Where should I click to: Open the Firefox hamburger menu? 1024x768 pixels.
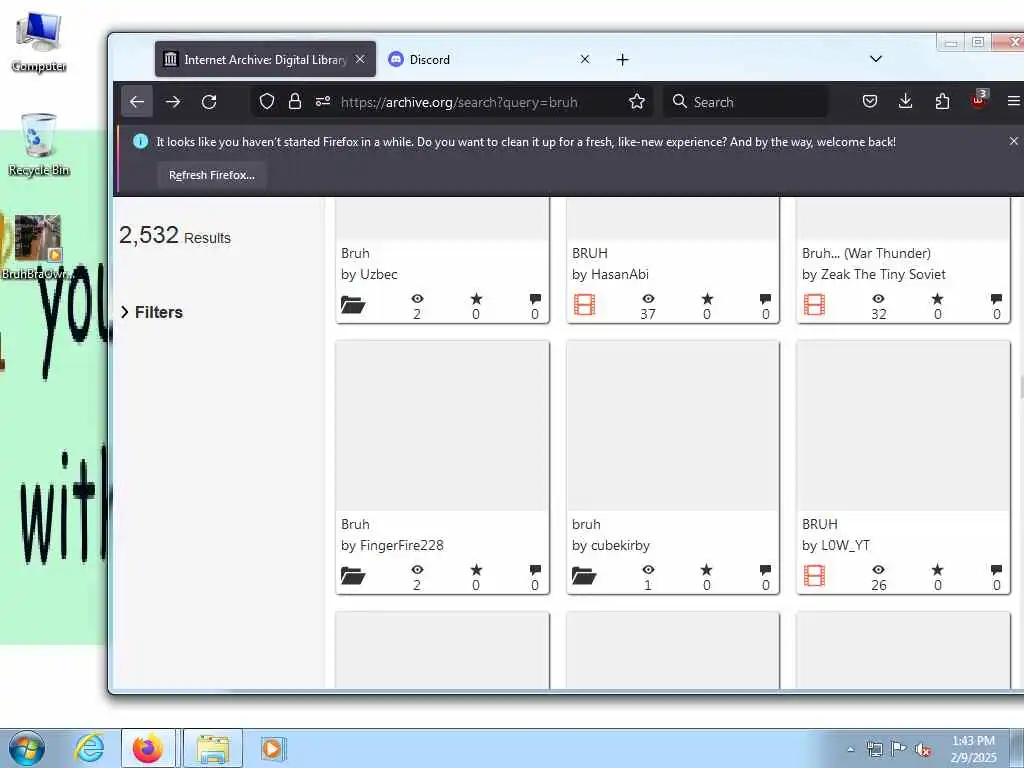[1014, 101]
